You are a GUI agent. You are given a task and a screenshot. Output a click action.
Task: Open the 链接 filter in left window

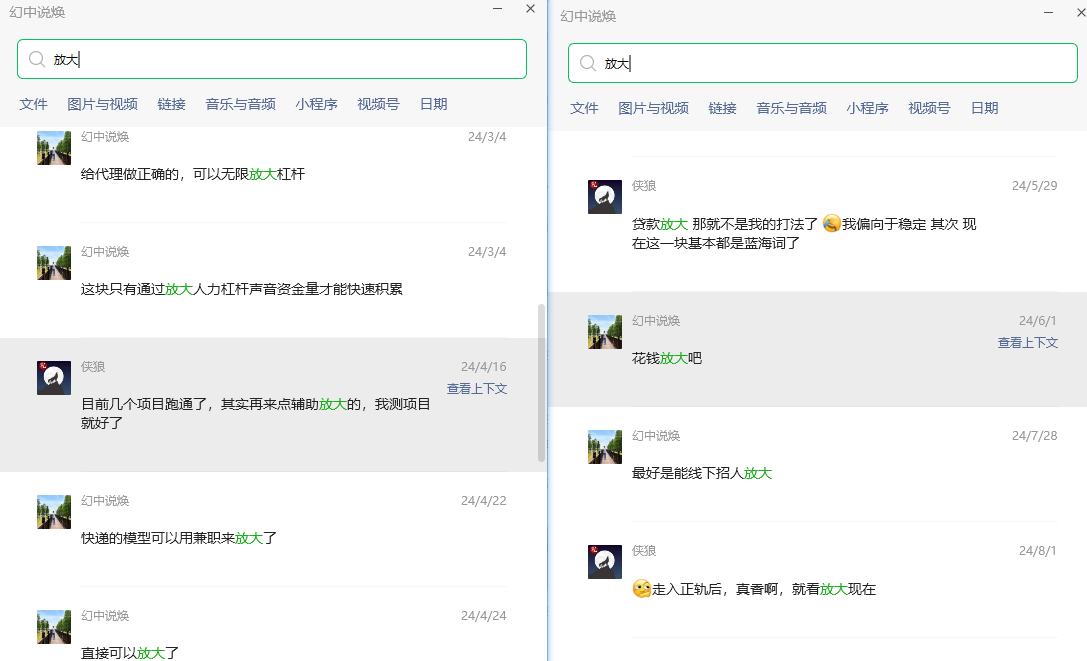tap(170, 103)
